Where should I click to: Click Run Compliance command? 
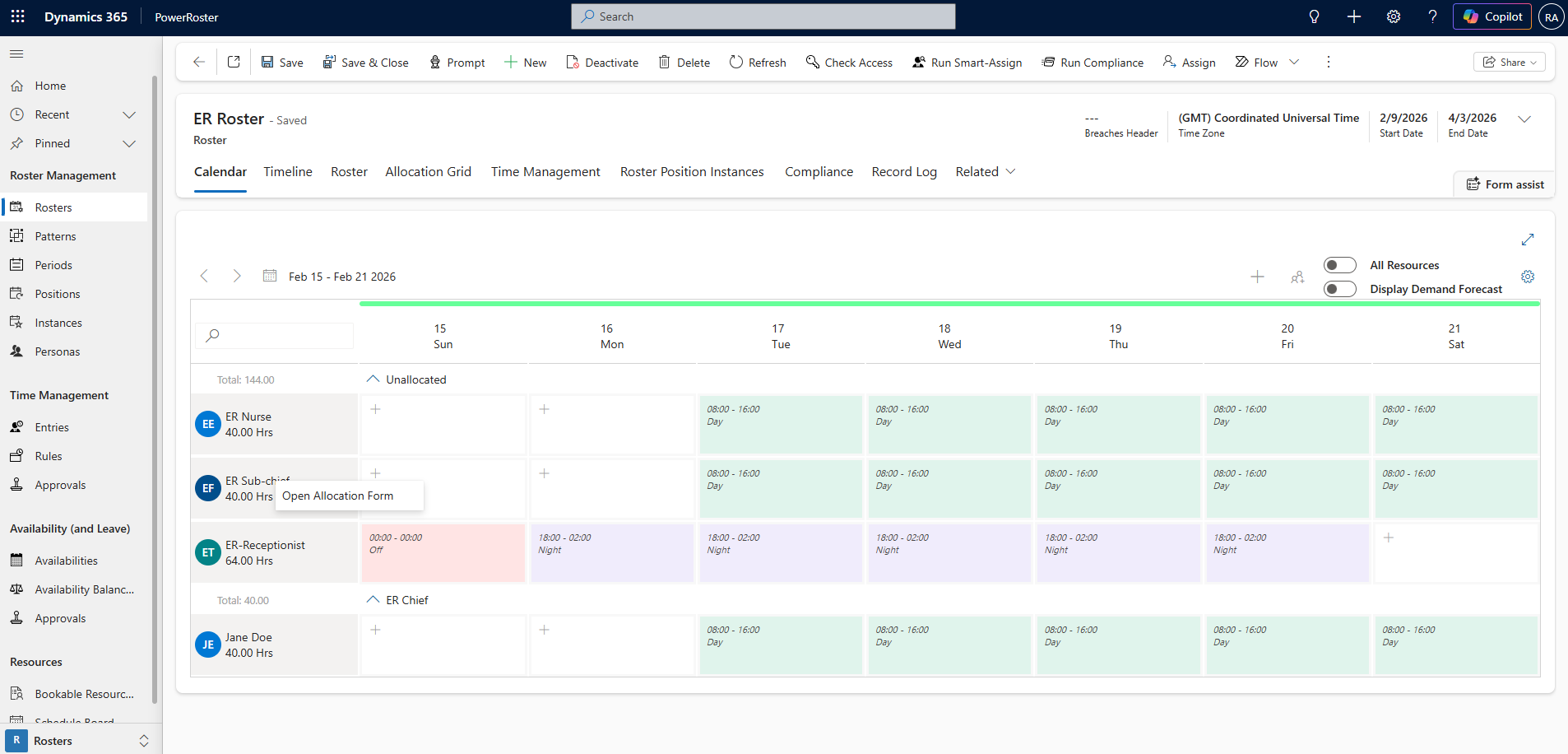pos(1092,62)
